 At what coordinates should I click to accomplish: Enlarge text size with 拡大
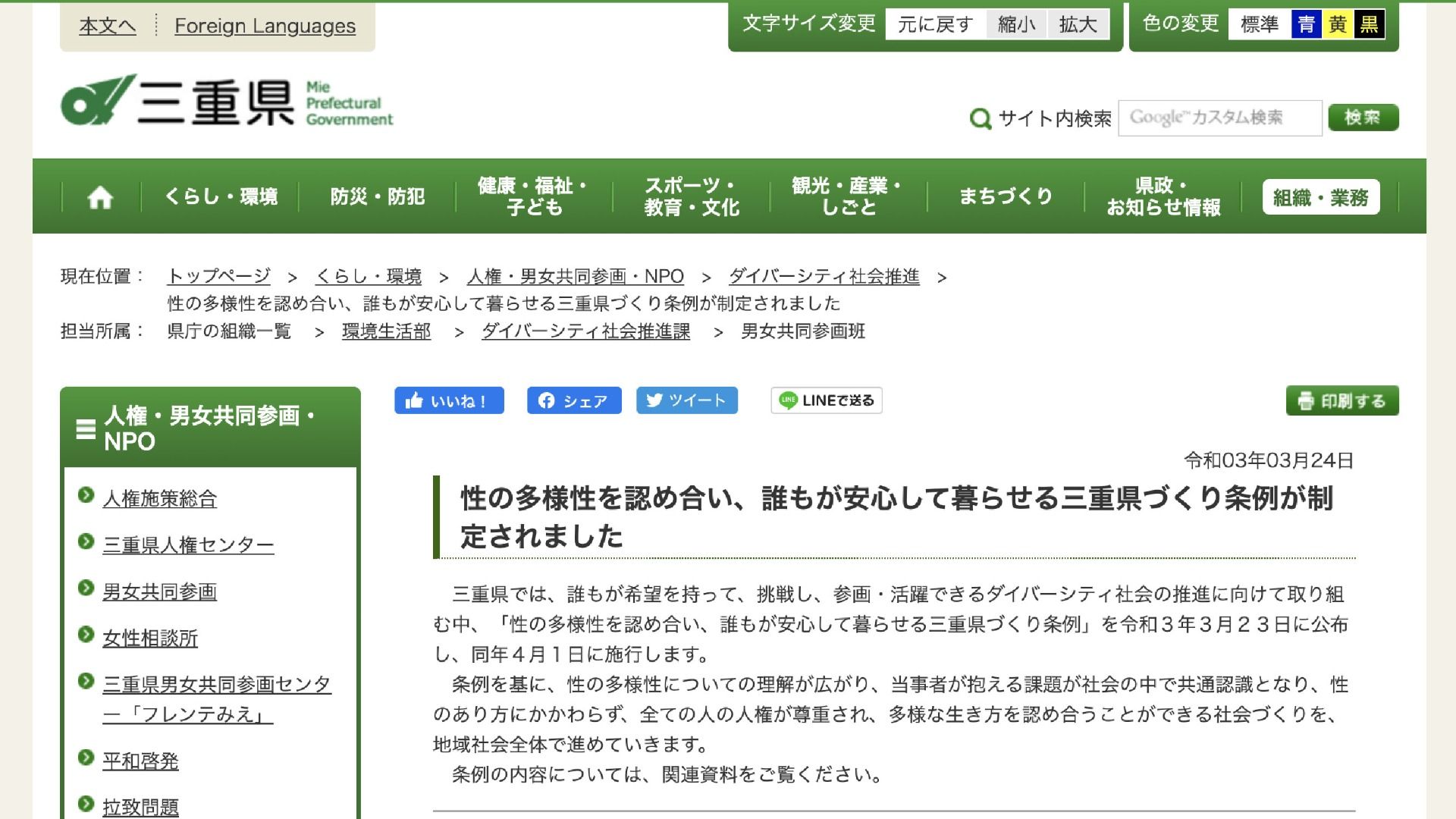click(x=1078, y=24)
